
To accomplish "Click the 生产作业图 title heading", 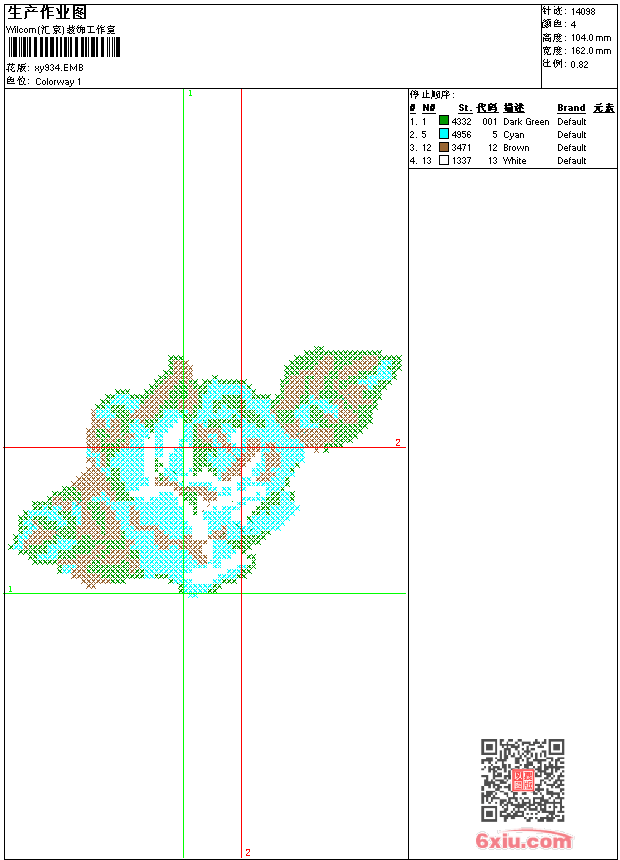I will click(47, 12).
